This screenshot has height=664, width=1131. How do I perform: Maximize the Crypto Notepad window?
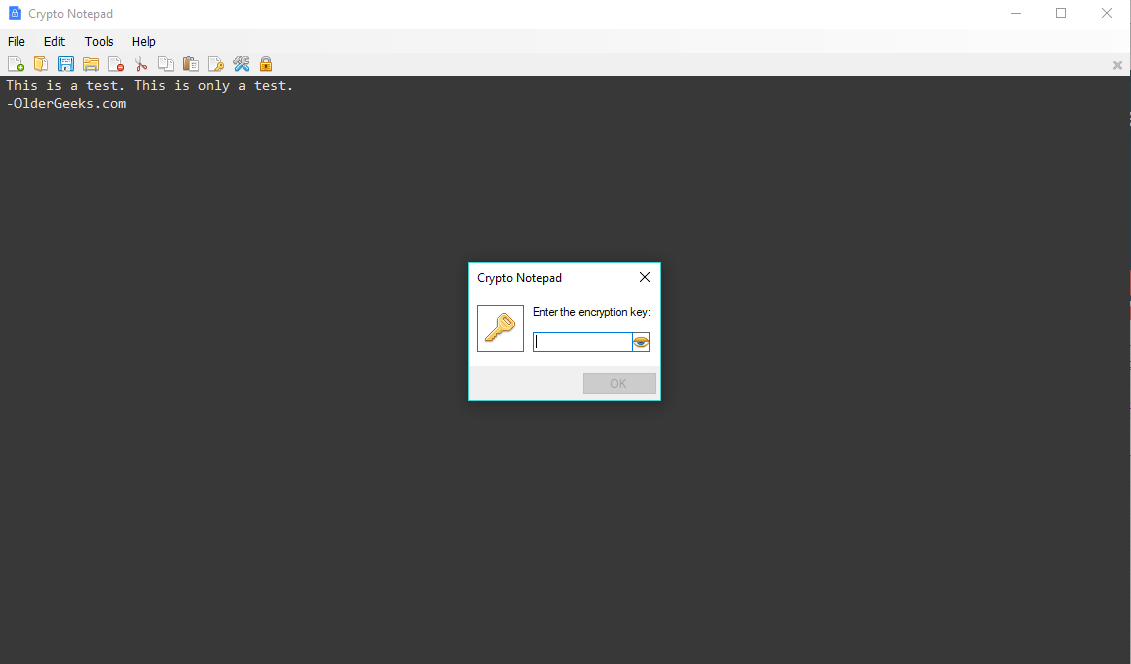[x=1061, y=13]
